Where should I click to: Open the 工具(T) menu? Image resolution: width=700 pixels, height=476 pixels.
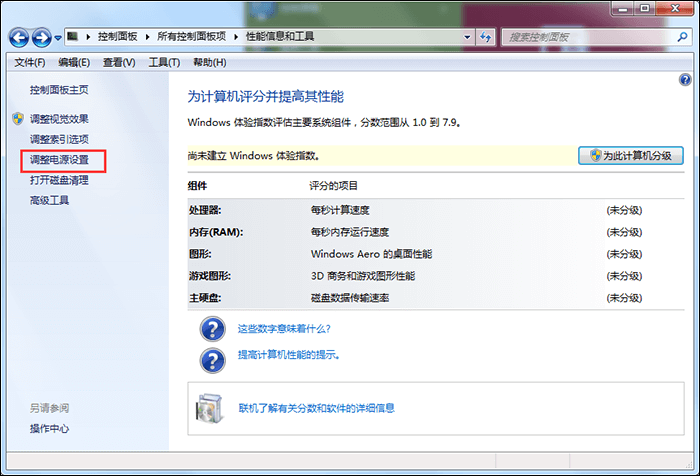click(x=164, y=63)
